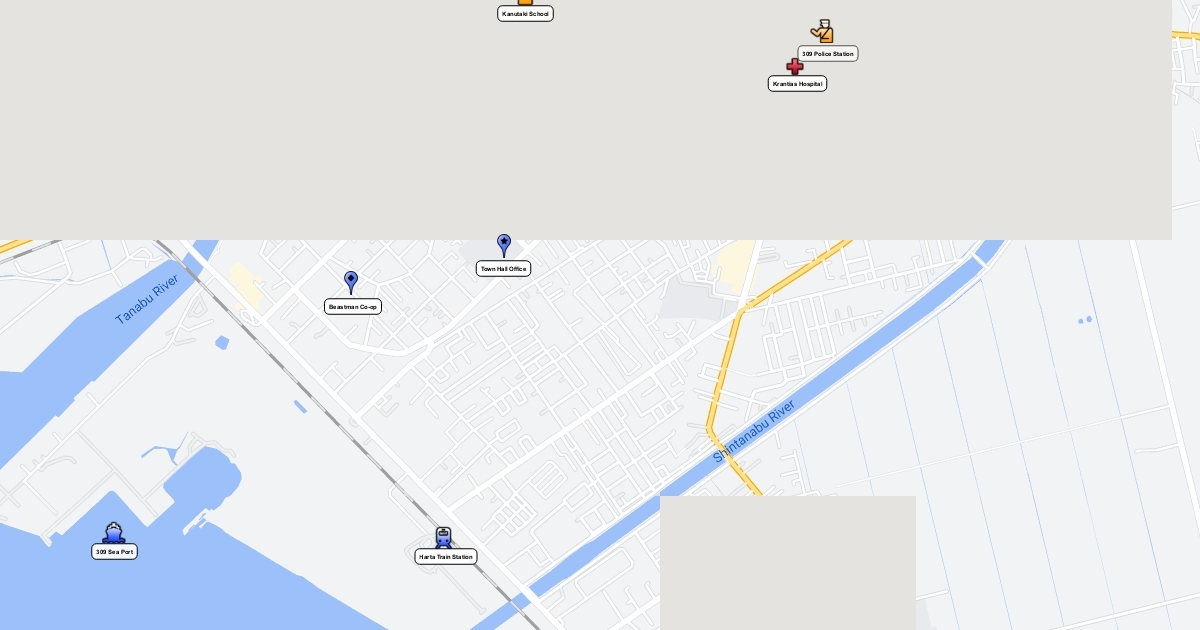Screen dimensions: 1200x630
Task: Click the Shintanabu River text
Action: tap(754, 431)
